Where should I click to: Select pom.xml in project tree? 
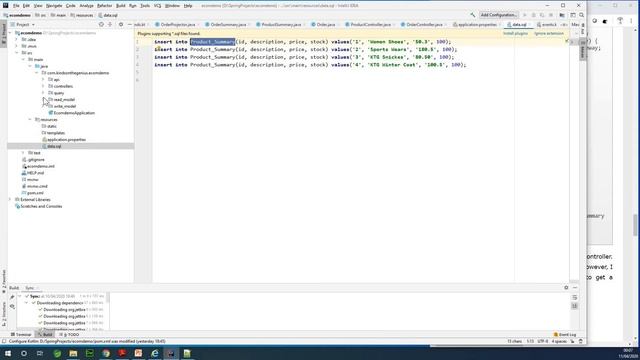32,193
